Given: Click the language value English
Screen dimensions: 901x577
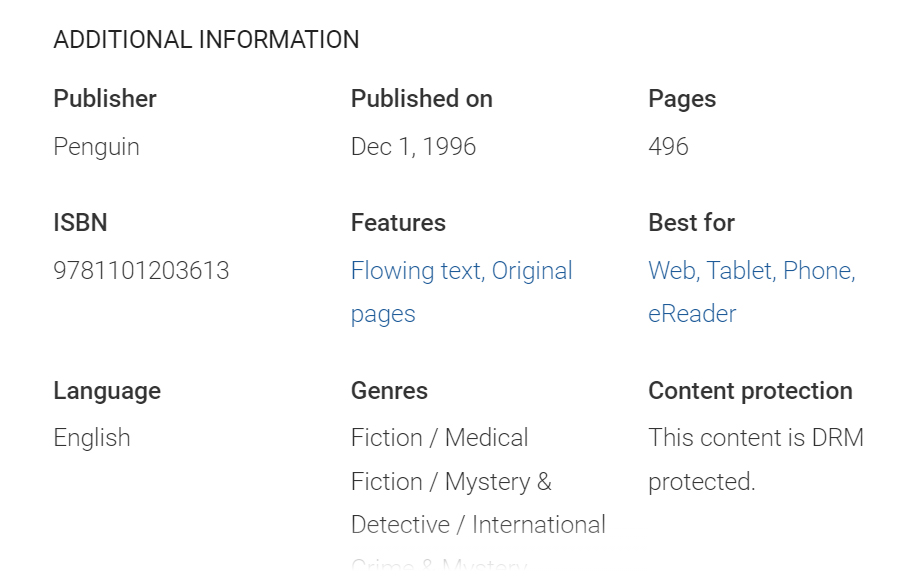Looking at the screenshot, I should [x=92, y=438].
